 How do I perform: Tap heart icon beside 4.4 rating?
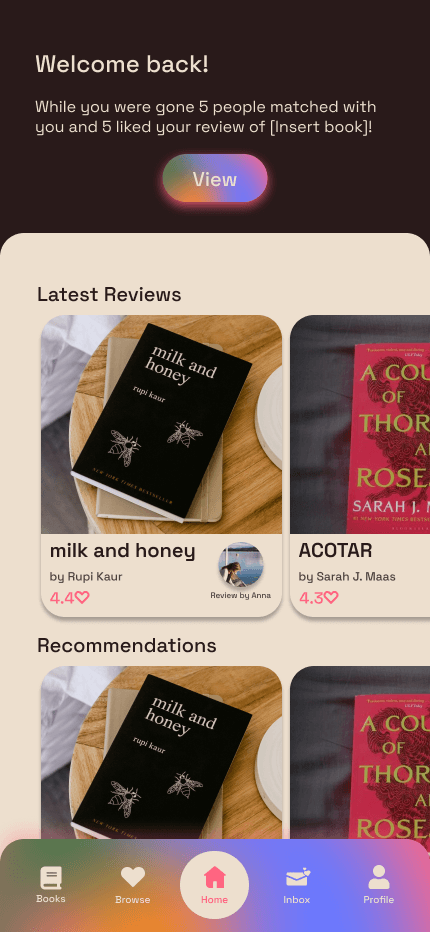pyautogui.click(x=82, y=597)
